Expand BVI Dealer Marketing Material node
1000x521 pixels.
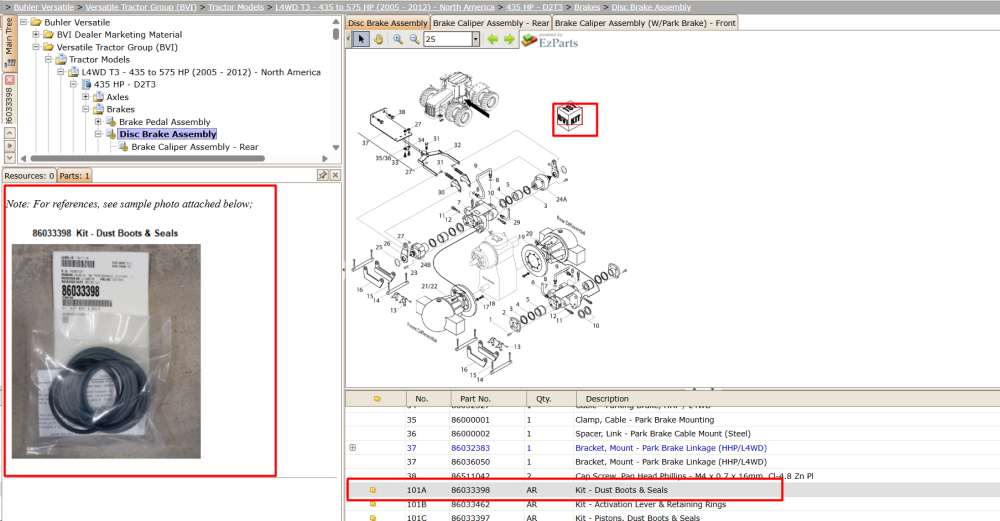pos(36,34)
